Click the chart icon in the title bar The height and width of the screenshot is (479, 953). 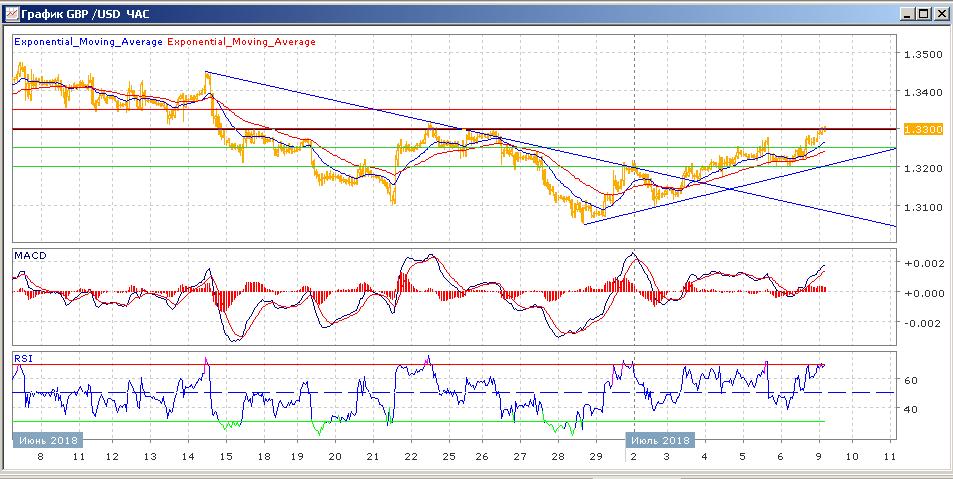(11, 14)
